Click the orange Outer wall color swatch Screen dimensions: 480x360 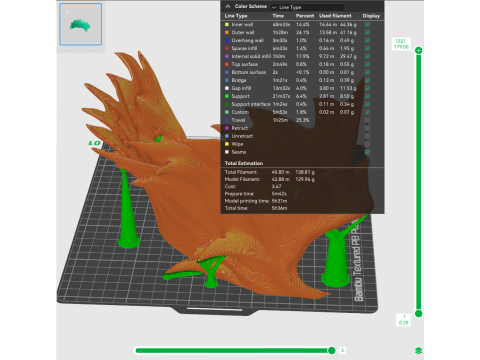pyautogui.click(x=227, y=32)
